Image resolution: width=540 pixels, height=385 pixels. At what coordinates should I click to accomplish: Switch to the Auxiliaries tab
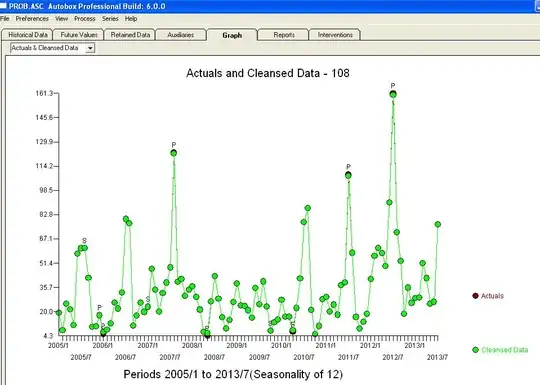181,35
